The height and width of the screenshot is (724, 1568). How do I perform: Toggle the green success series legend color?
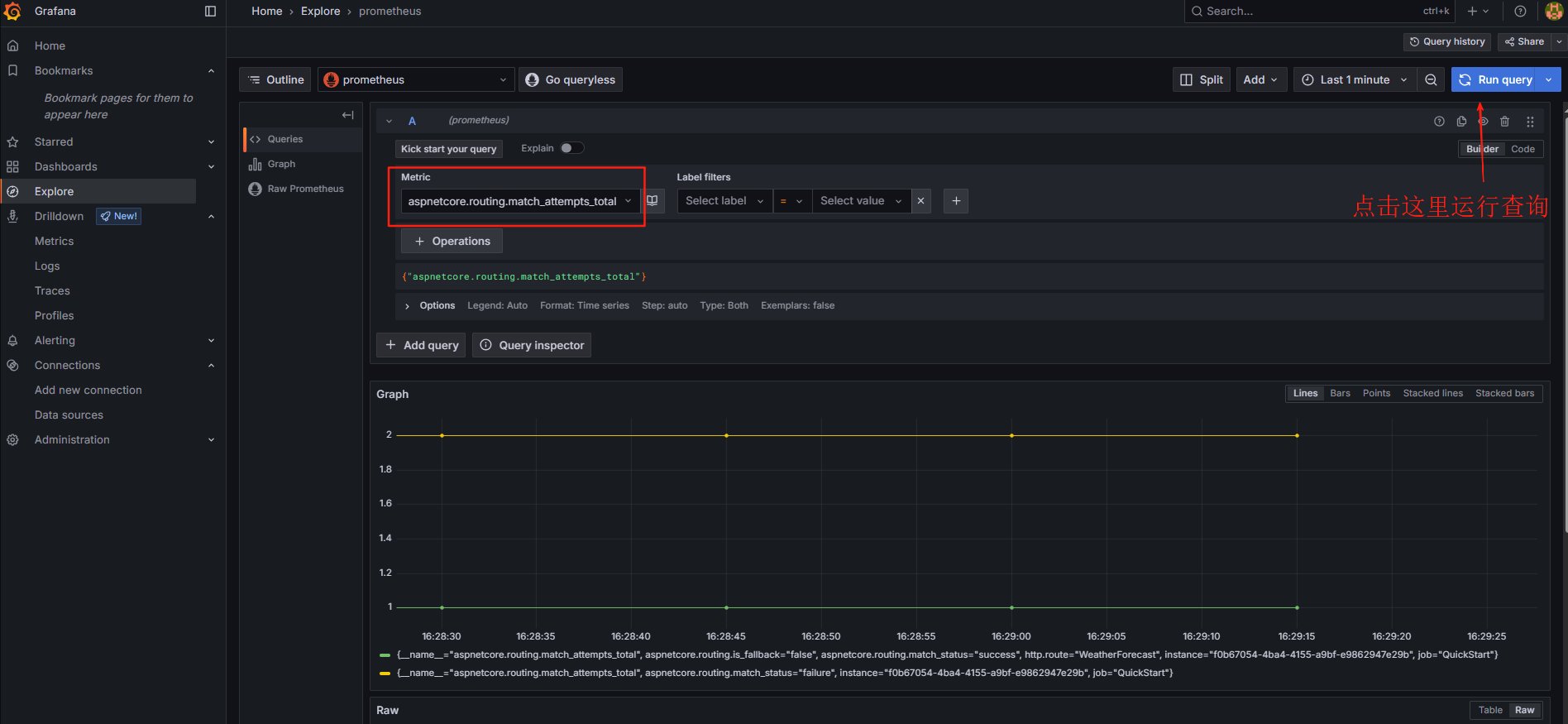pos(385,655)
